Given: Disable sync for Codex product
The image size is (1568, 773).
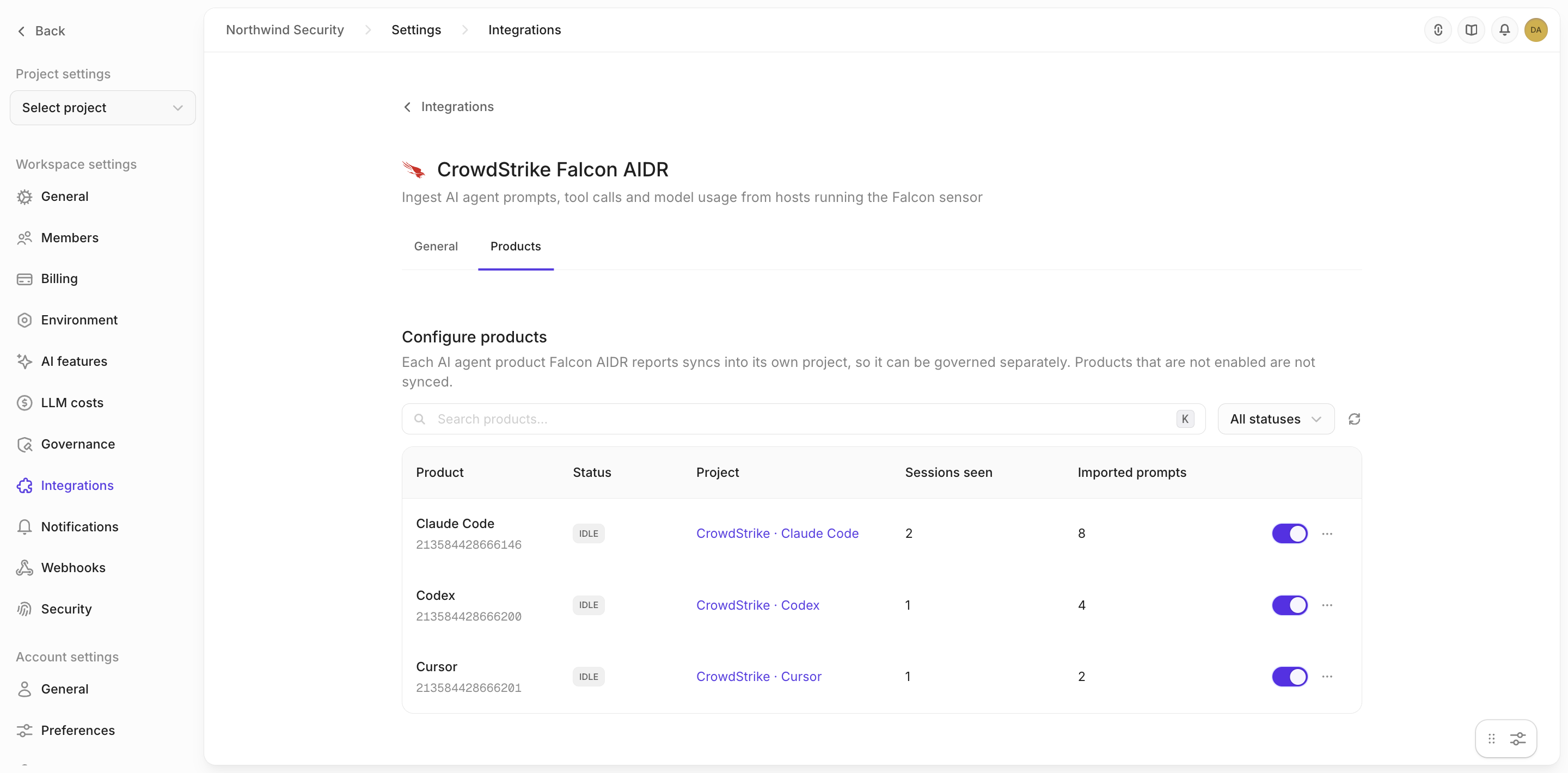Looking at the screenshot, I should [x=1289, y=605].
